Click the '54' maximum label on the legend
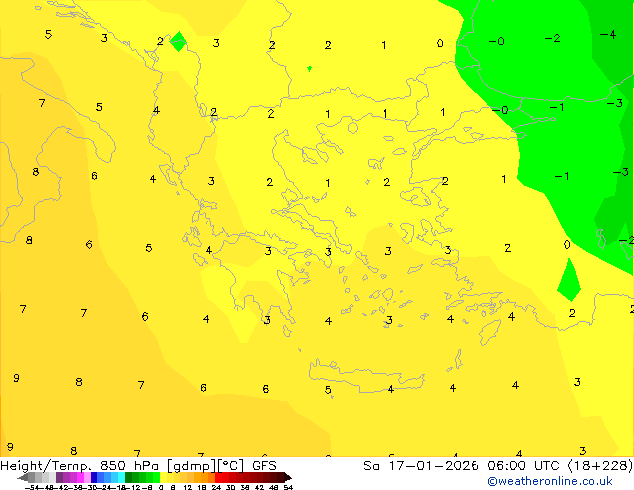Image resolution: width=634 pixels, height=490 pixels. click(x=288, y=487)
